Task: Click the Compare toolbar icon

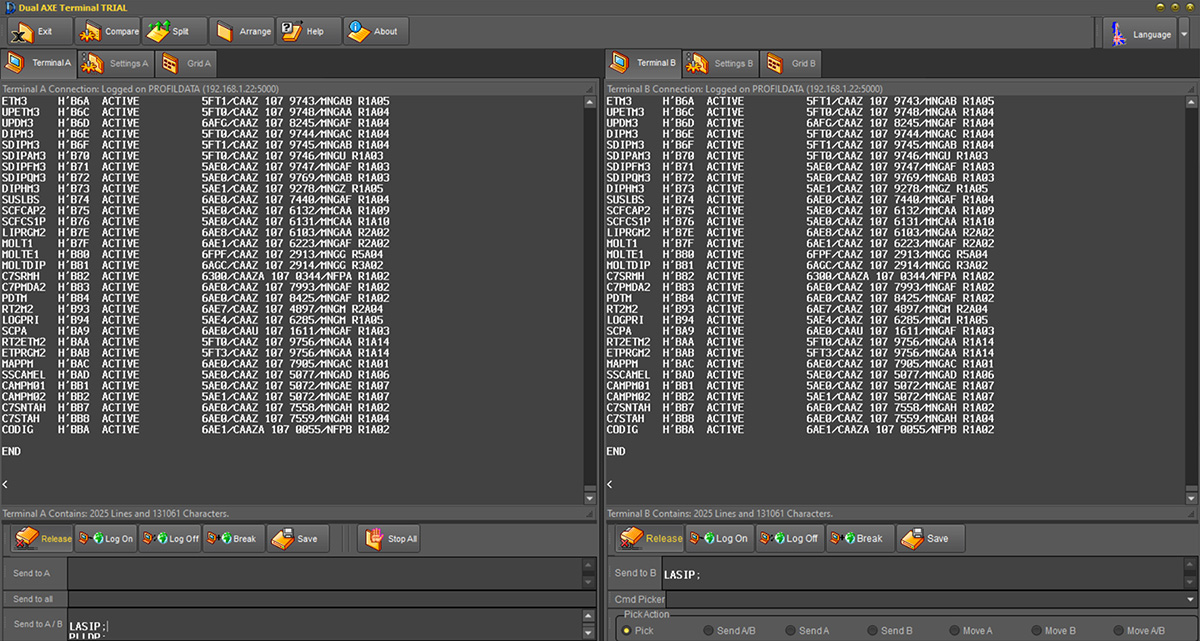Action: 108,31
